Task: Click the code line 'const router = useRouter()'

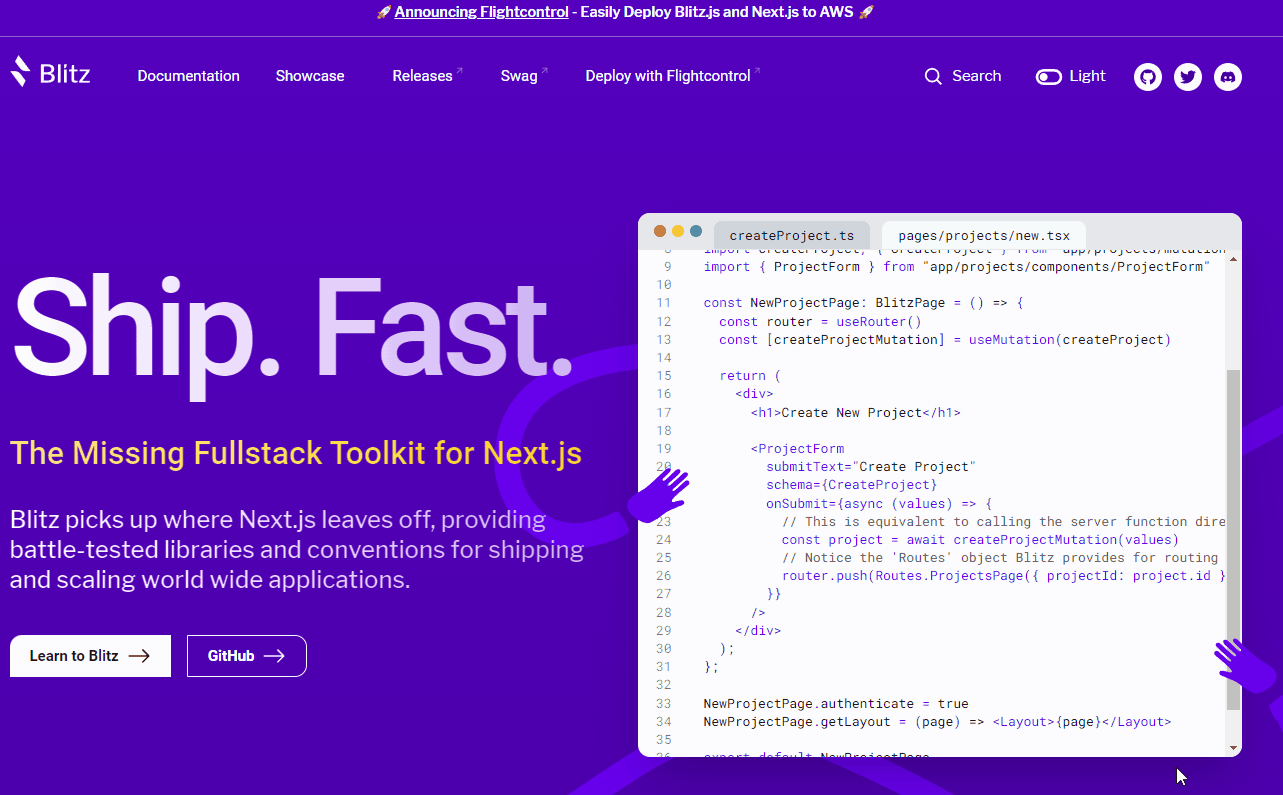Action: [x=820, y=322]
